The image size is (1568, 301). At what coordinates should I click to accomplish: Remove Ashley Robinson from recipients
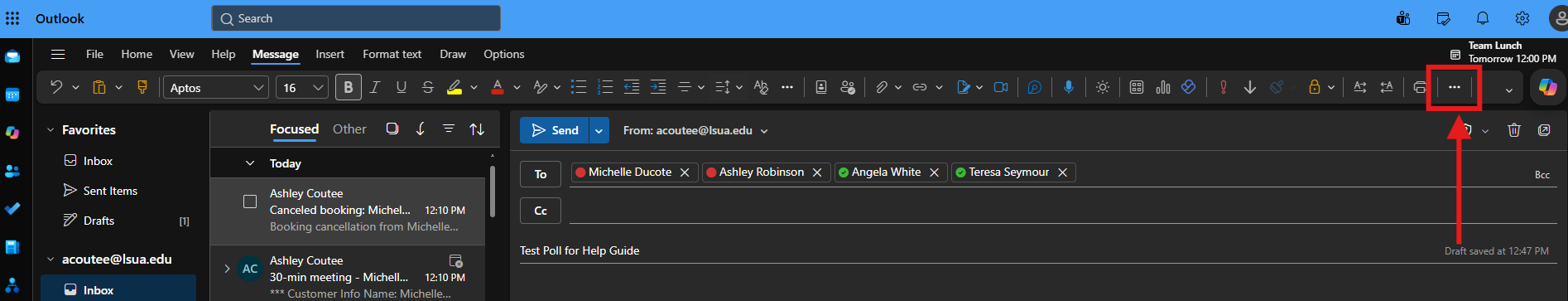(817, 172)
